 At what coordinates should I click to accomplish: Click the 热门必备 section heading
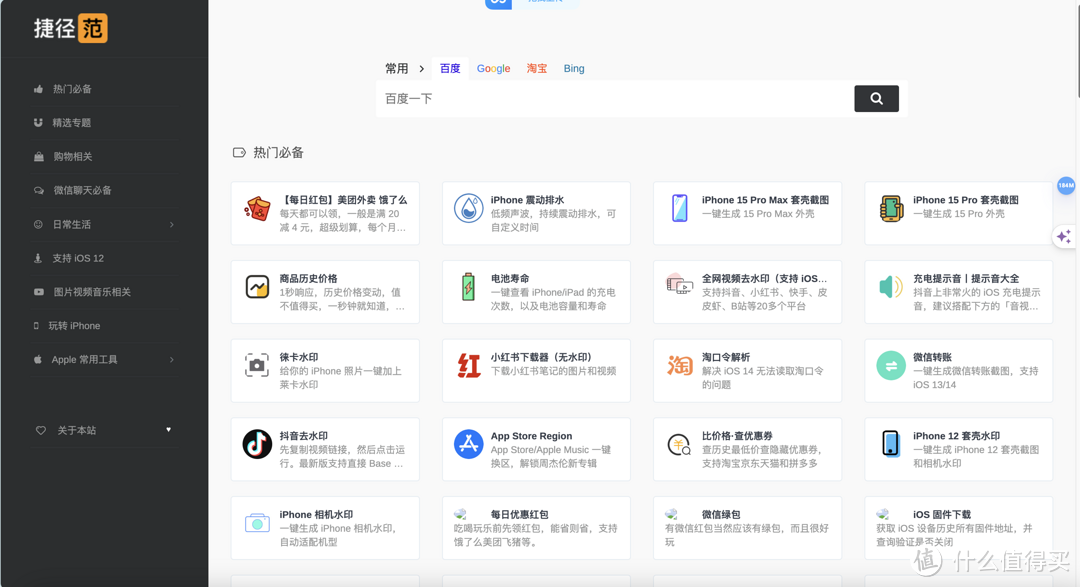click(278, 152)
